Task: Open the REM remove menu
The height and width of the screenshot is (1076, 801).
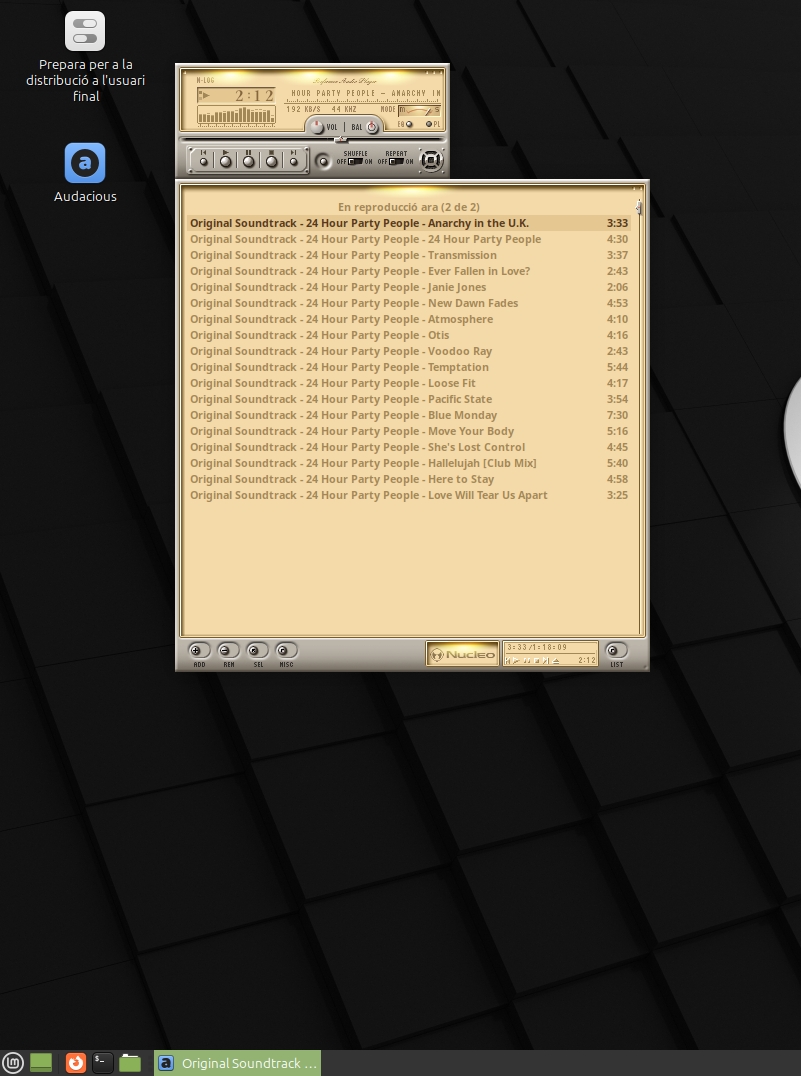Action: (x=228, y=651)
